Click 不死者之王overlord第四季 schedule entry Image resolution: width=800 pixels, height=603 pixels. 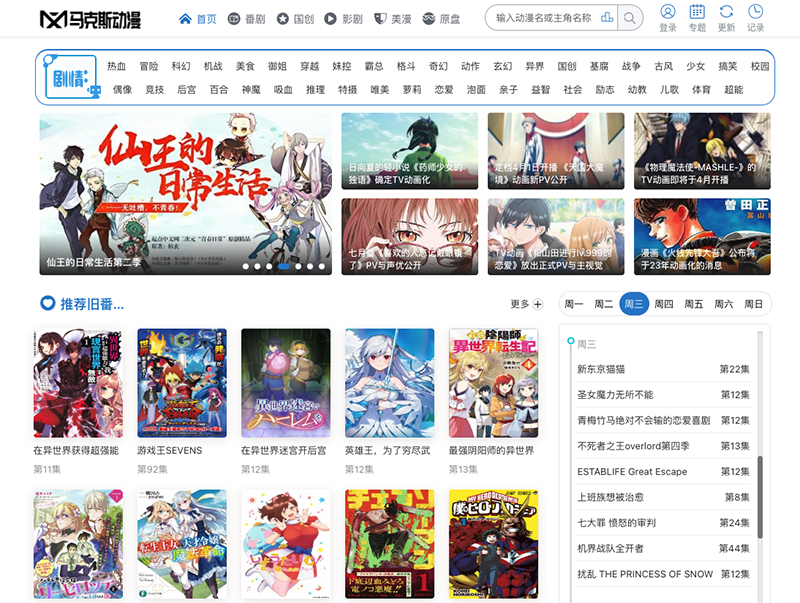point(633,446)
